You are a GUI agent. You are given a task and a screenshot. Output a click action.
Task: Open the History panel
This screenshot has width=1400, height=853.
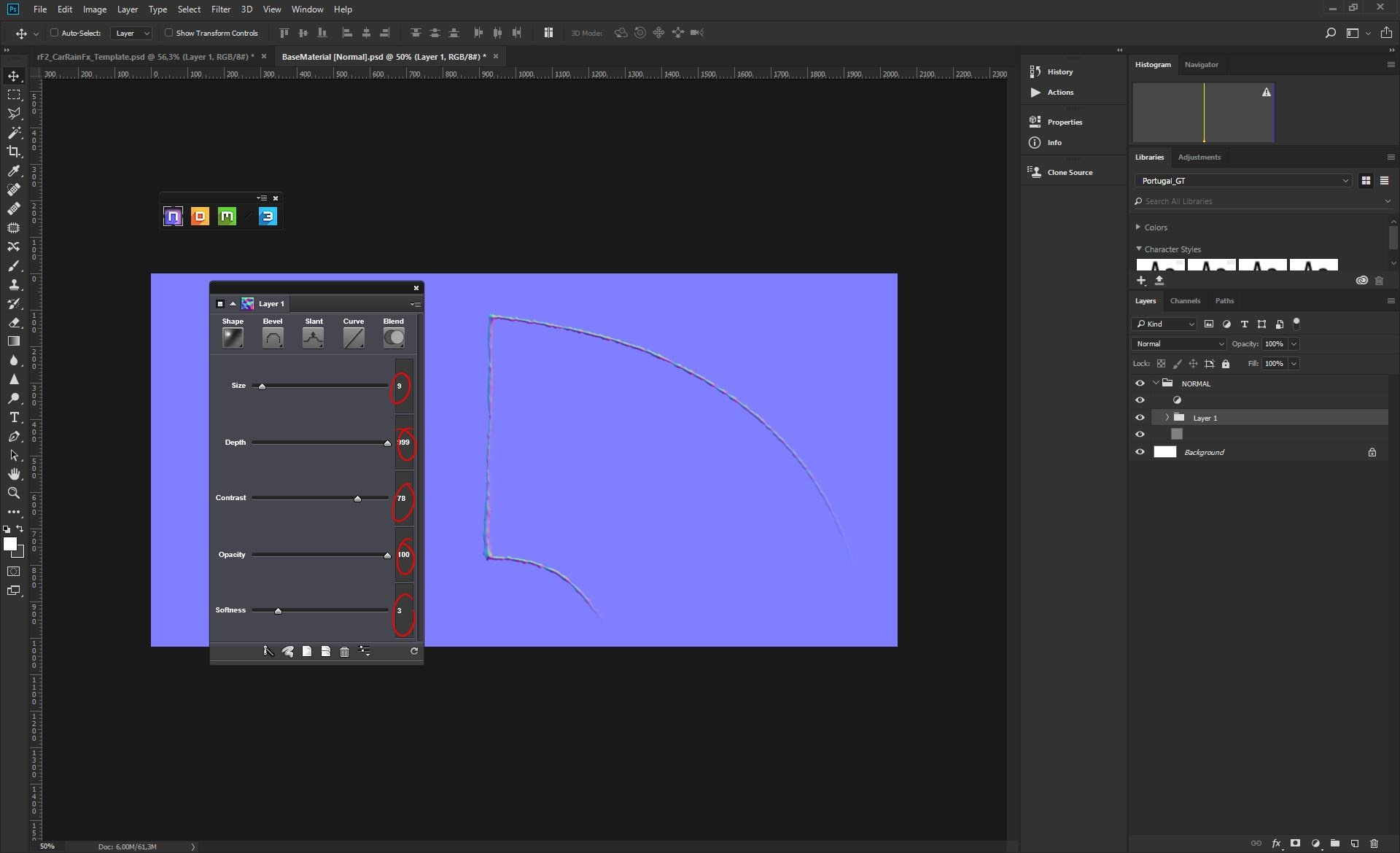click(x=1059, y=71)
